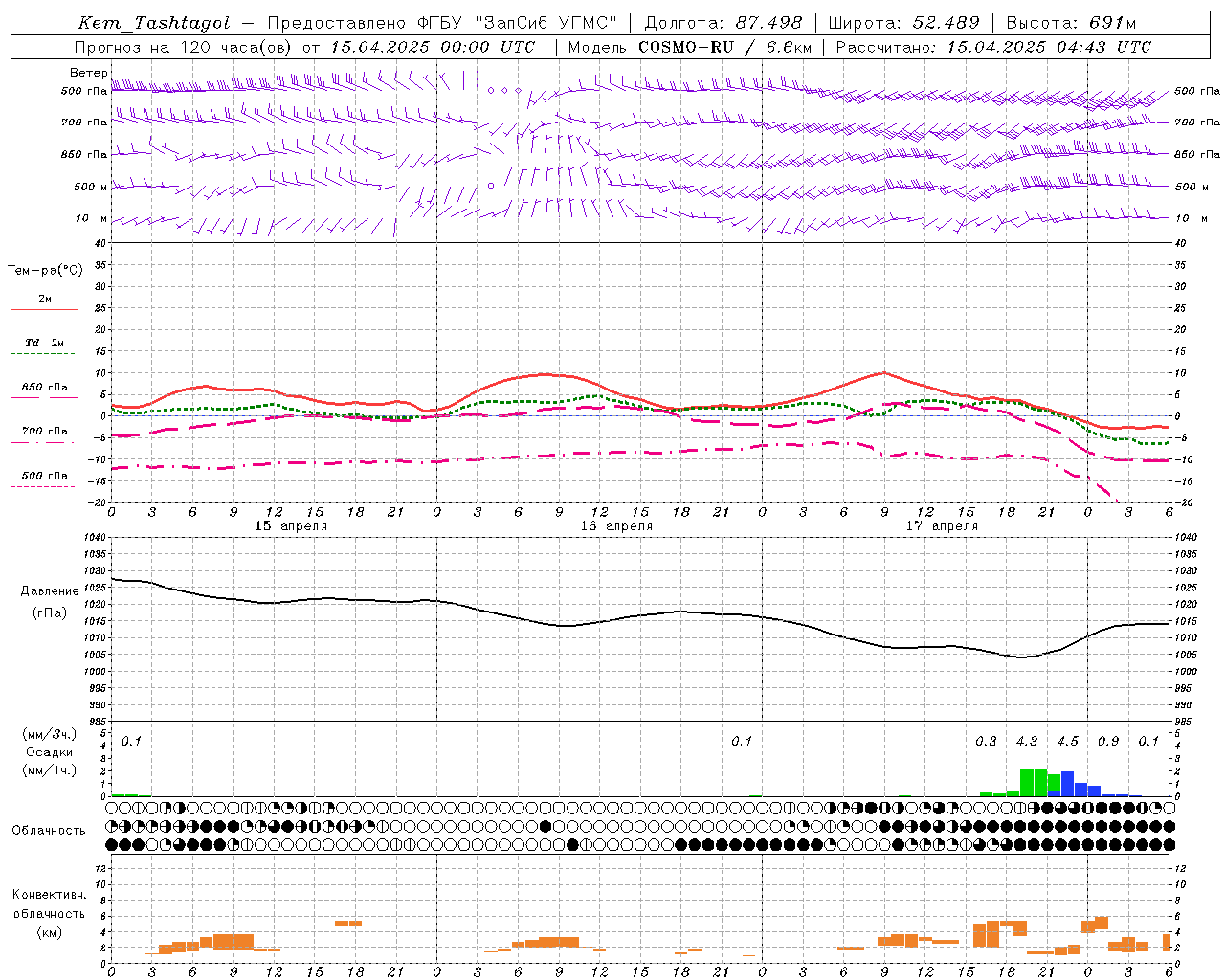Click the text Прогноз на 120 часа(ов)

point(183,47)
